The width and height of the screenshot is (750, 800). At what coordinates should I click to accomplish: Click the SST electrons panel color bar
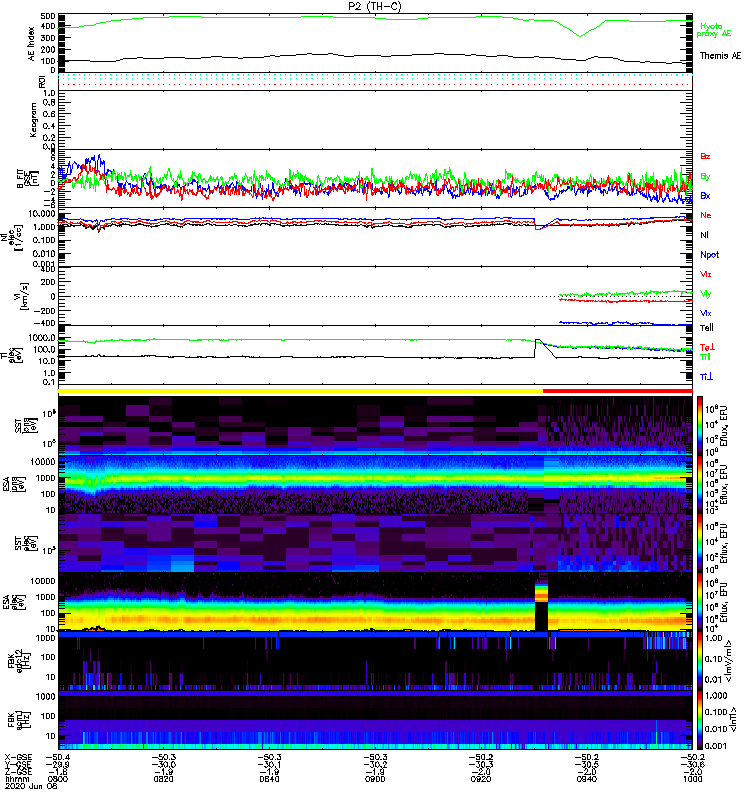pos(700,542)
